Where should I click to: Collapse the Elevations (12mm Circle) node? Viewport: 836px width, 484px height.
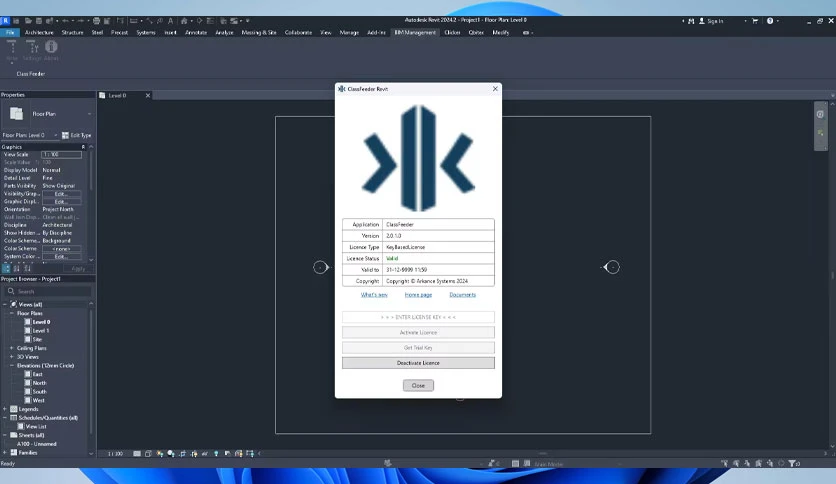[x=12, y=366]
